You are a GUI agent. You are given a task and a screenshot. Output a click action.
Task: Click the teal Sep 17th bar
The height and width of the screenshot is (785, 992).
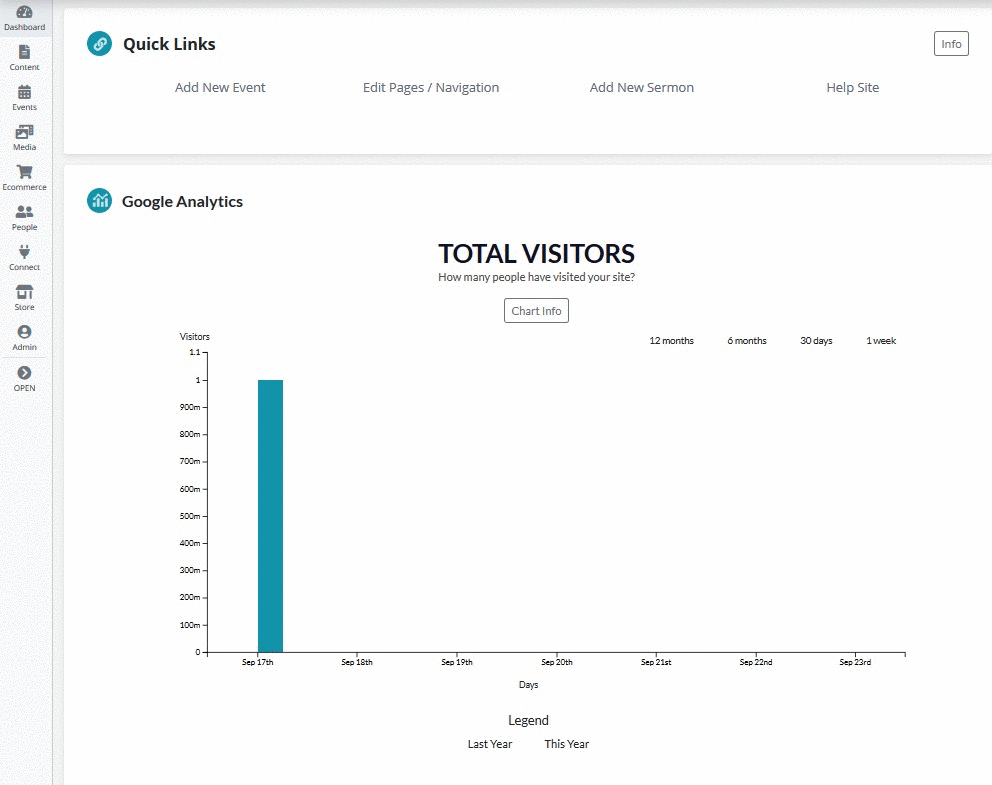270,516
